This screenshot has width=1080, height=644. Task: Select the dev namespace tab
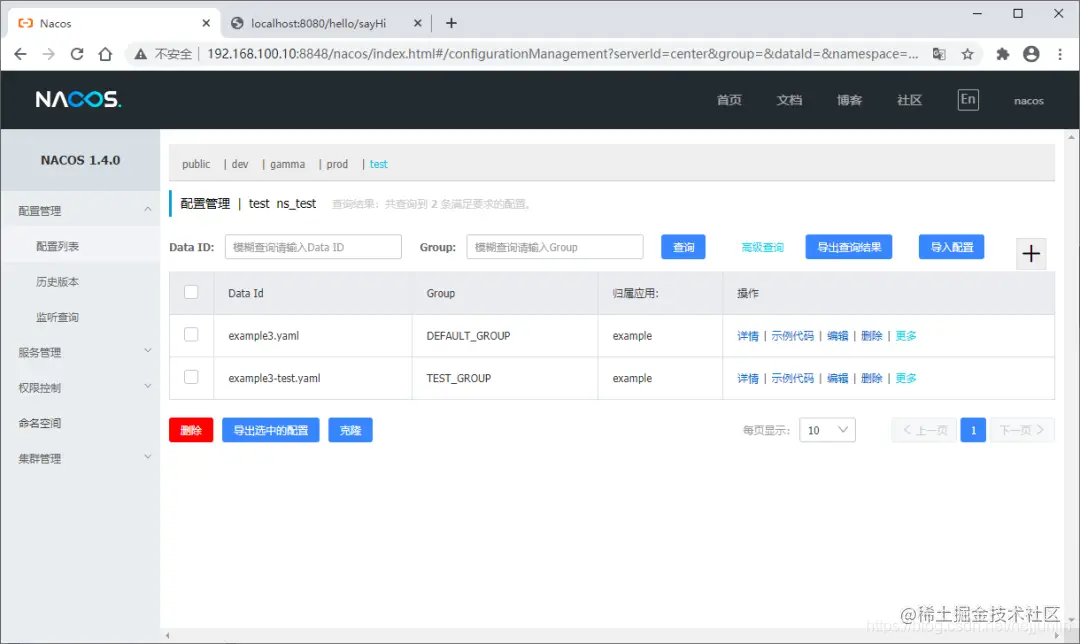click(240, 164)
